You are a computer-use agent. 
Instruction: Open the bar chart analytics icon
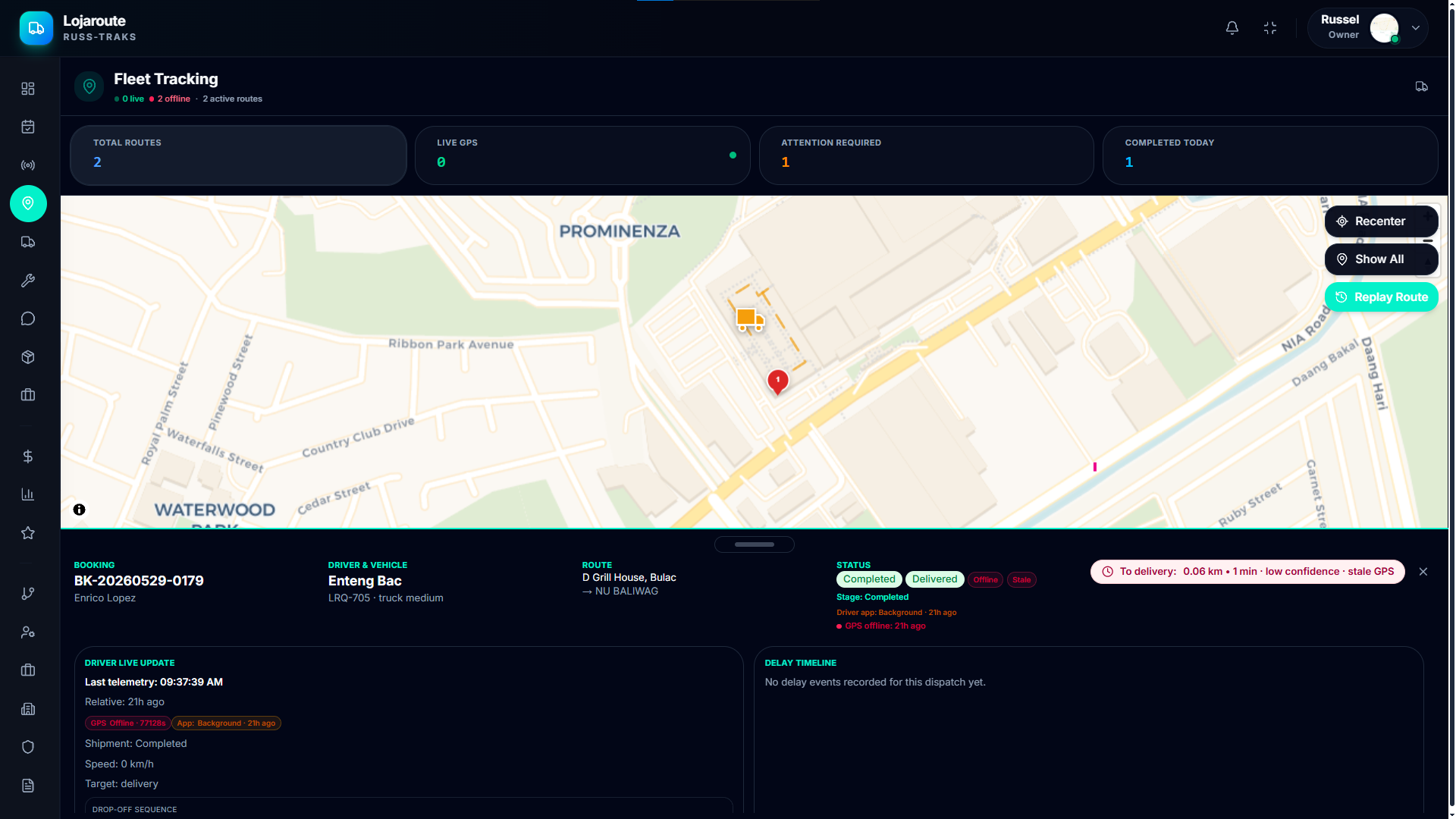[x=28, y=494]
